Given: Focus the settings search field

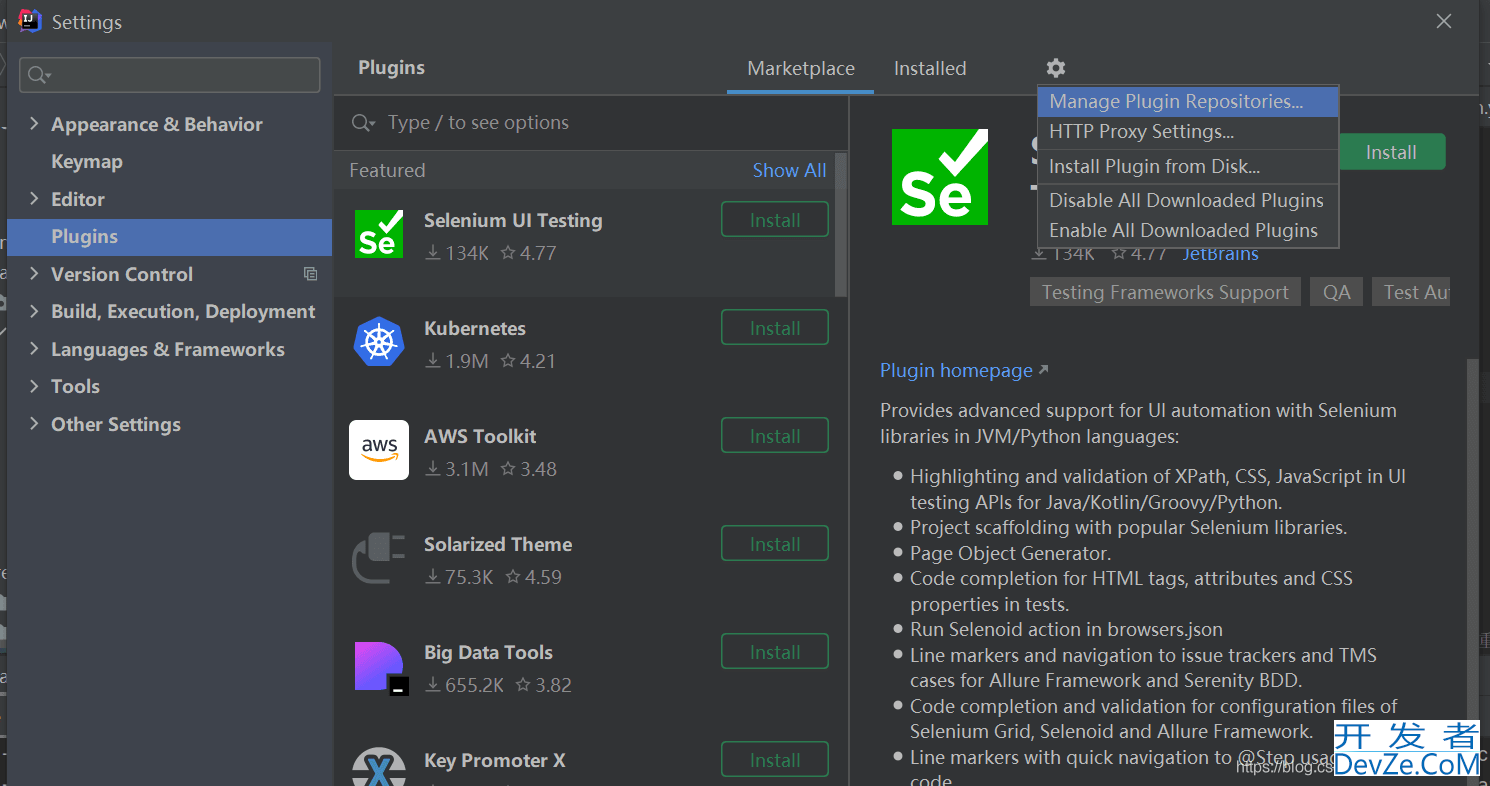Looking at the screenshot, I should [170, 75].
